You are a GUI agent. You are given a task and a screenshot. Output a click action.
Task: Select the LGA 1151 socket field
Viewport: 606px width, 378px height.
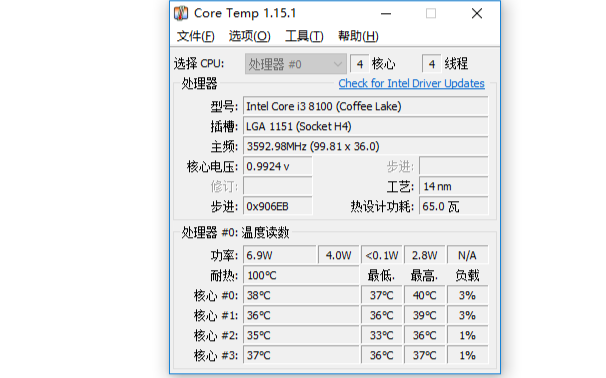pos(366,126)
